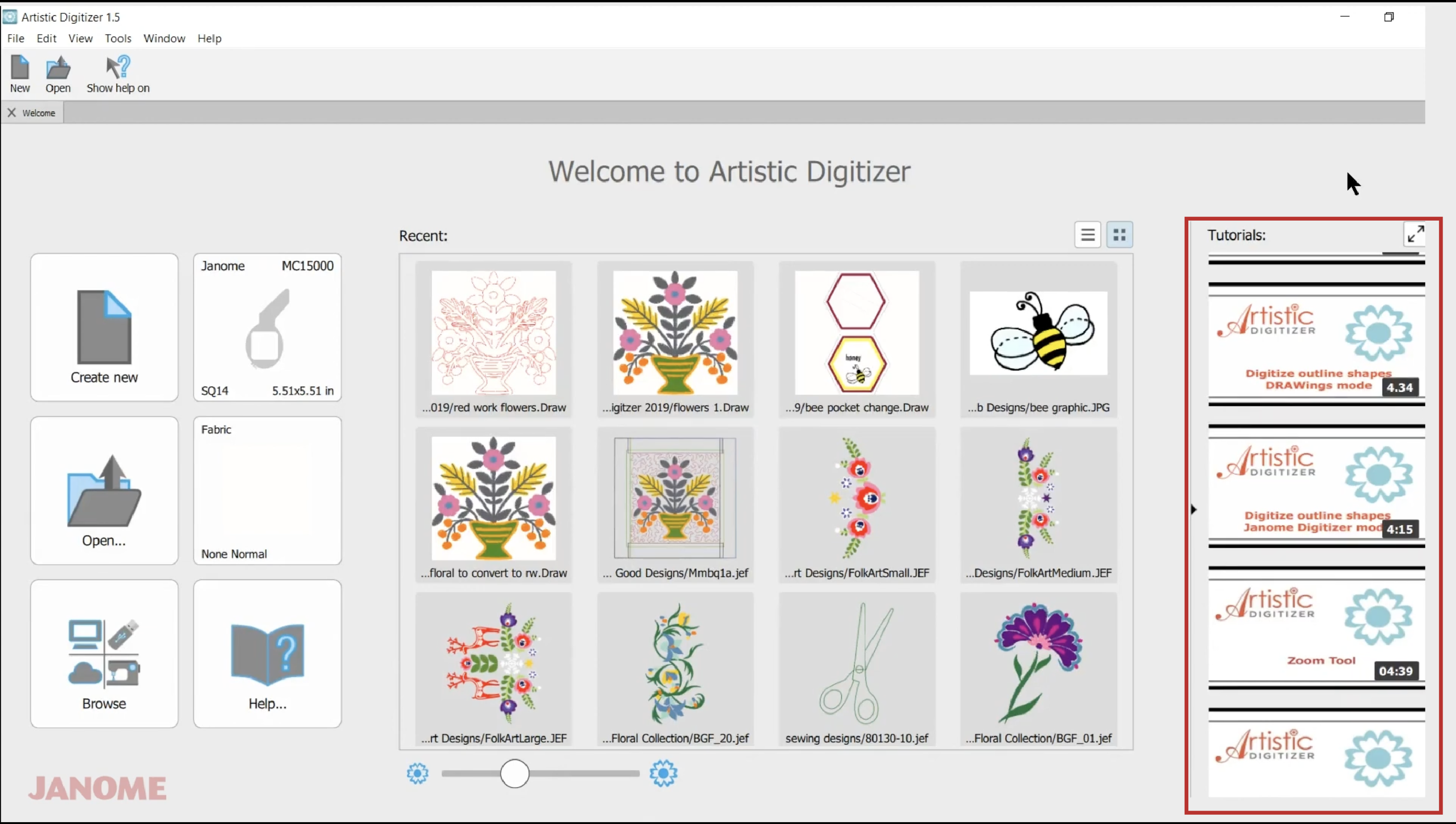Click the Browse tile

104,654
